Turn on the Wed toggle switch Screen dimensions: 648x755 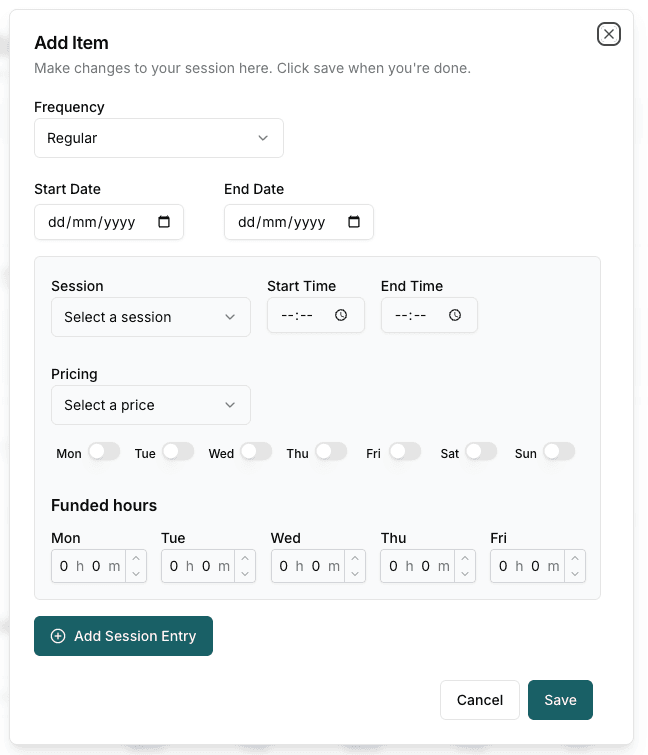coord(256,452)
